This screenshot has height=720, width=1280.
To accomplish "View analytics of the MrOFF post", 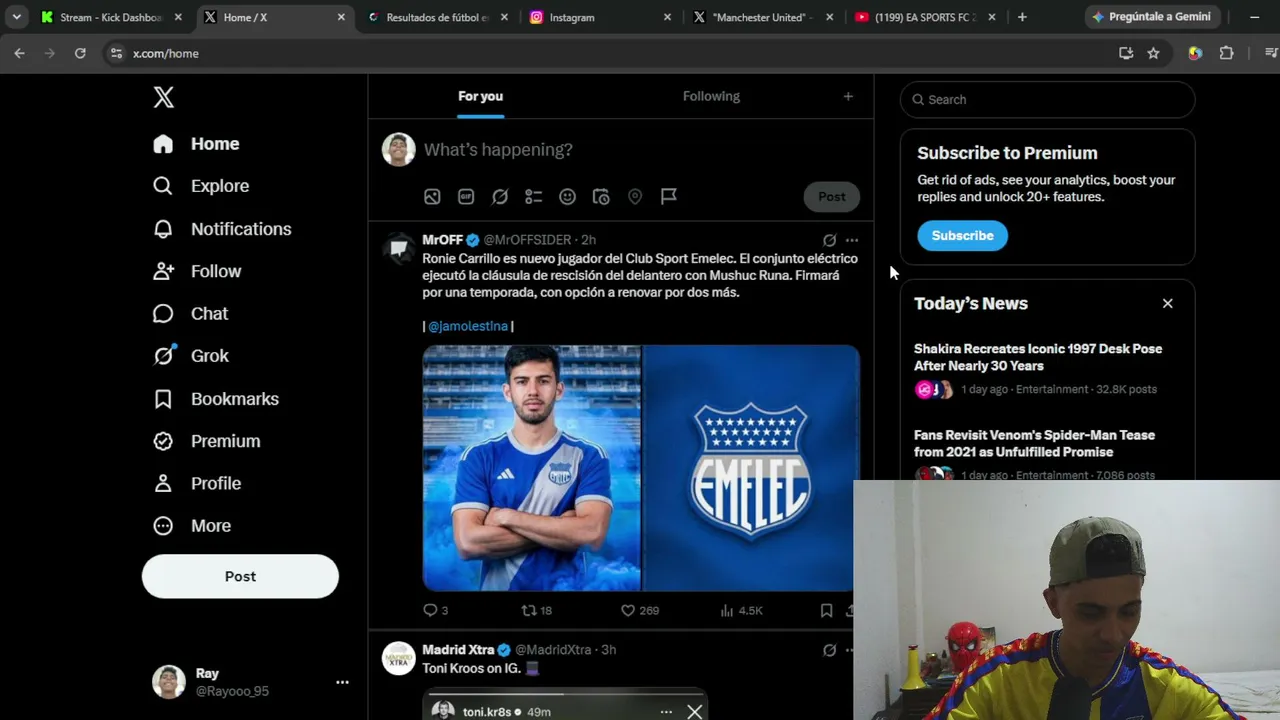I will coord(741,610).
